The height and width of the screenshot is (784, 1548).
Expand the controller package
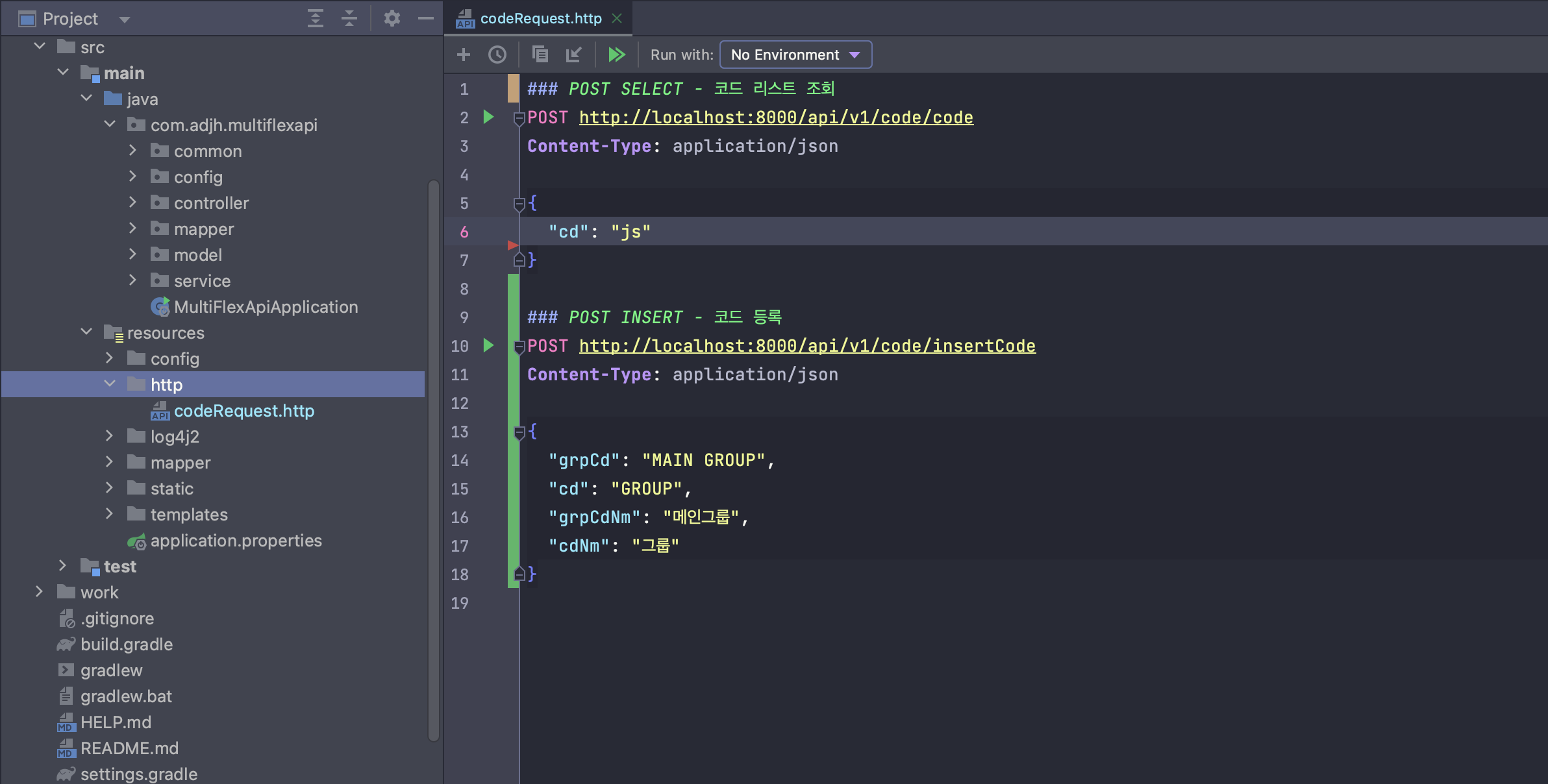[x=132, y=202]
